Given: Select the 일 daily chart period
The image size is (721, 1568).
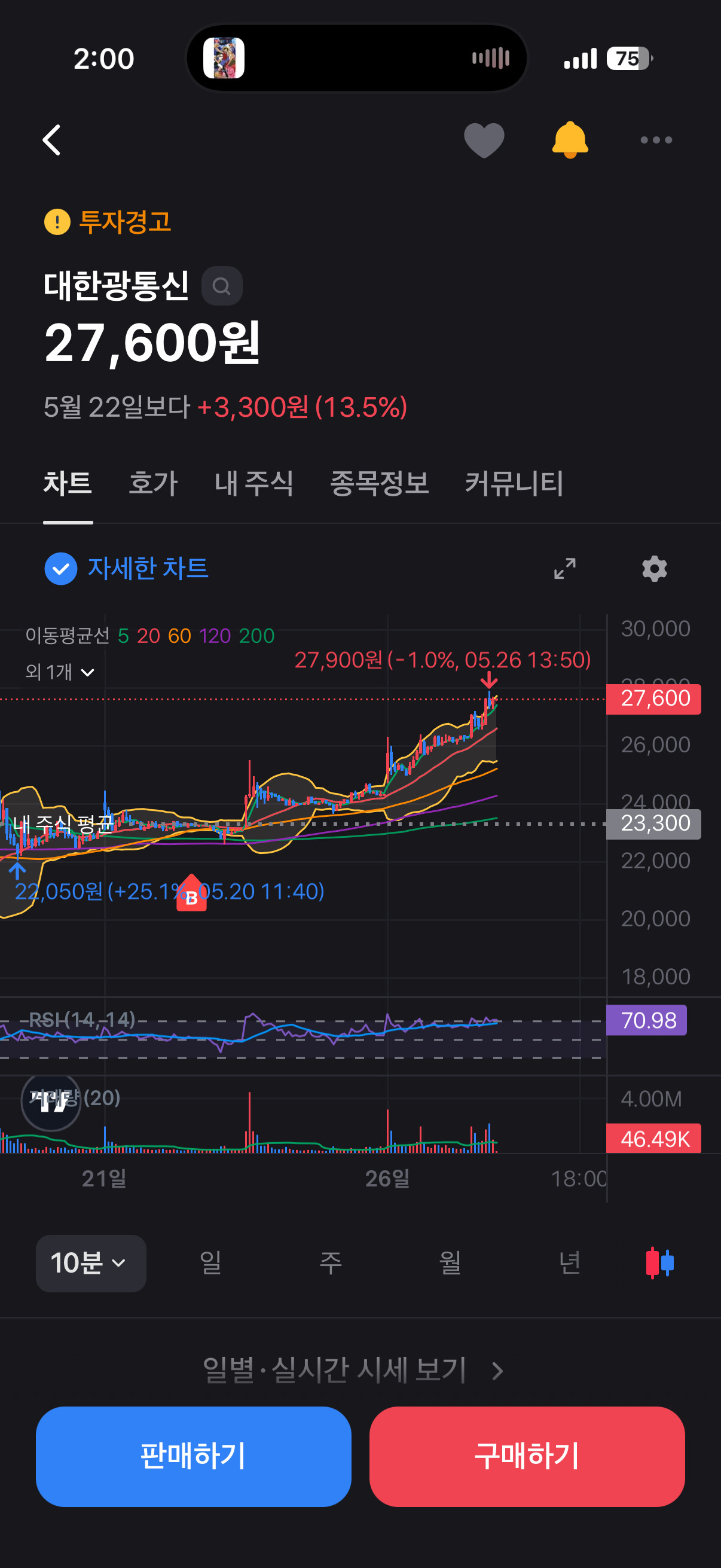Looking at the screenshot, I should (210, 1263).
